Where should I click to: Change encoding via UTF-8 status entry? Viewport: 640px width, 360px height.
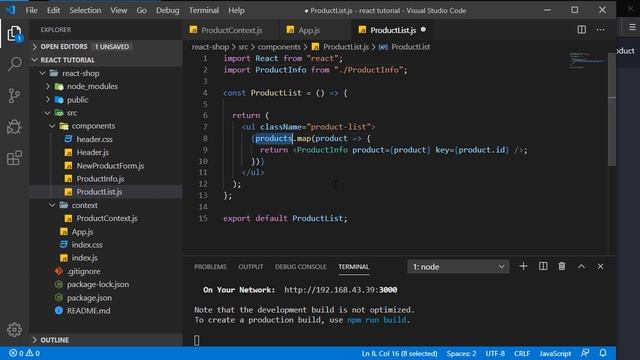click(495, 353)
